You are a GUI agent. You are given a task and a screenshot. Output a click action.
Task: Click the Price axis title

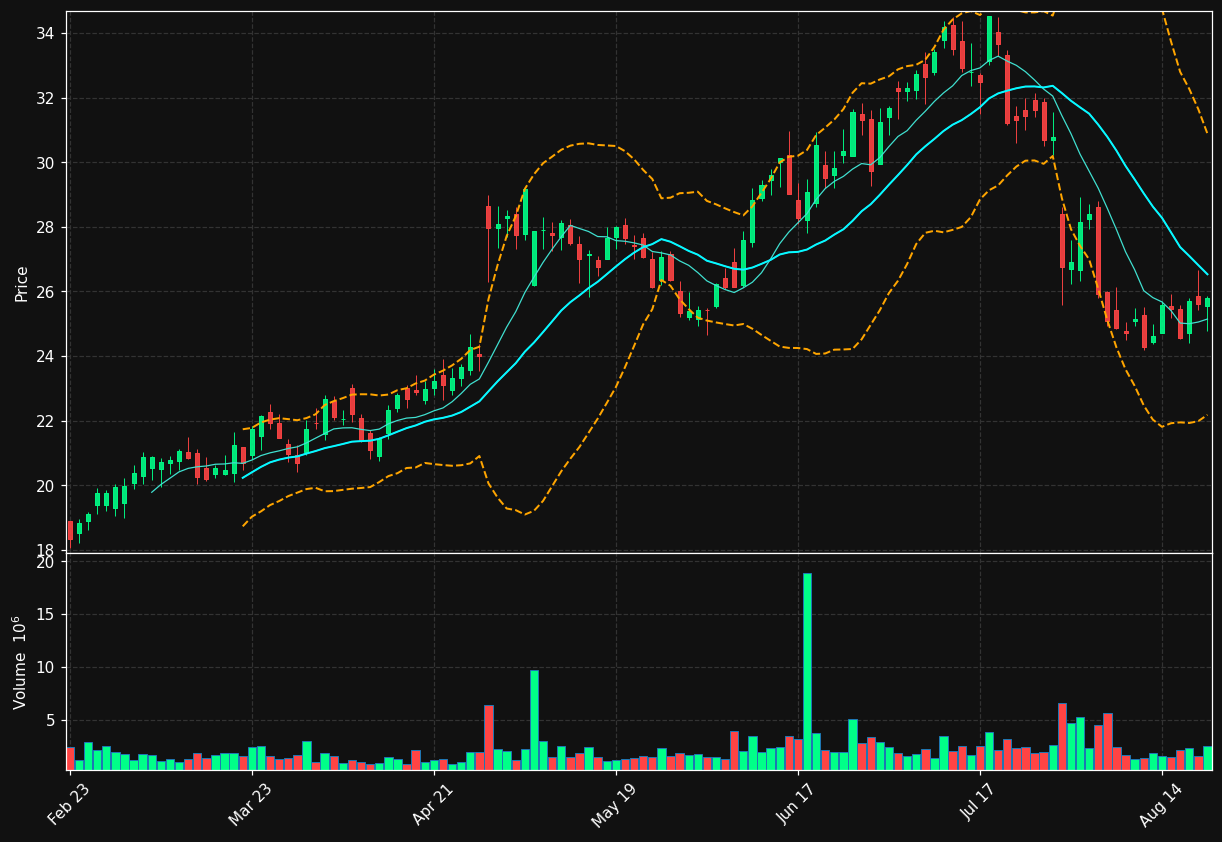click(21, 284)
